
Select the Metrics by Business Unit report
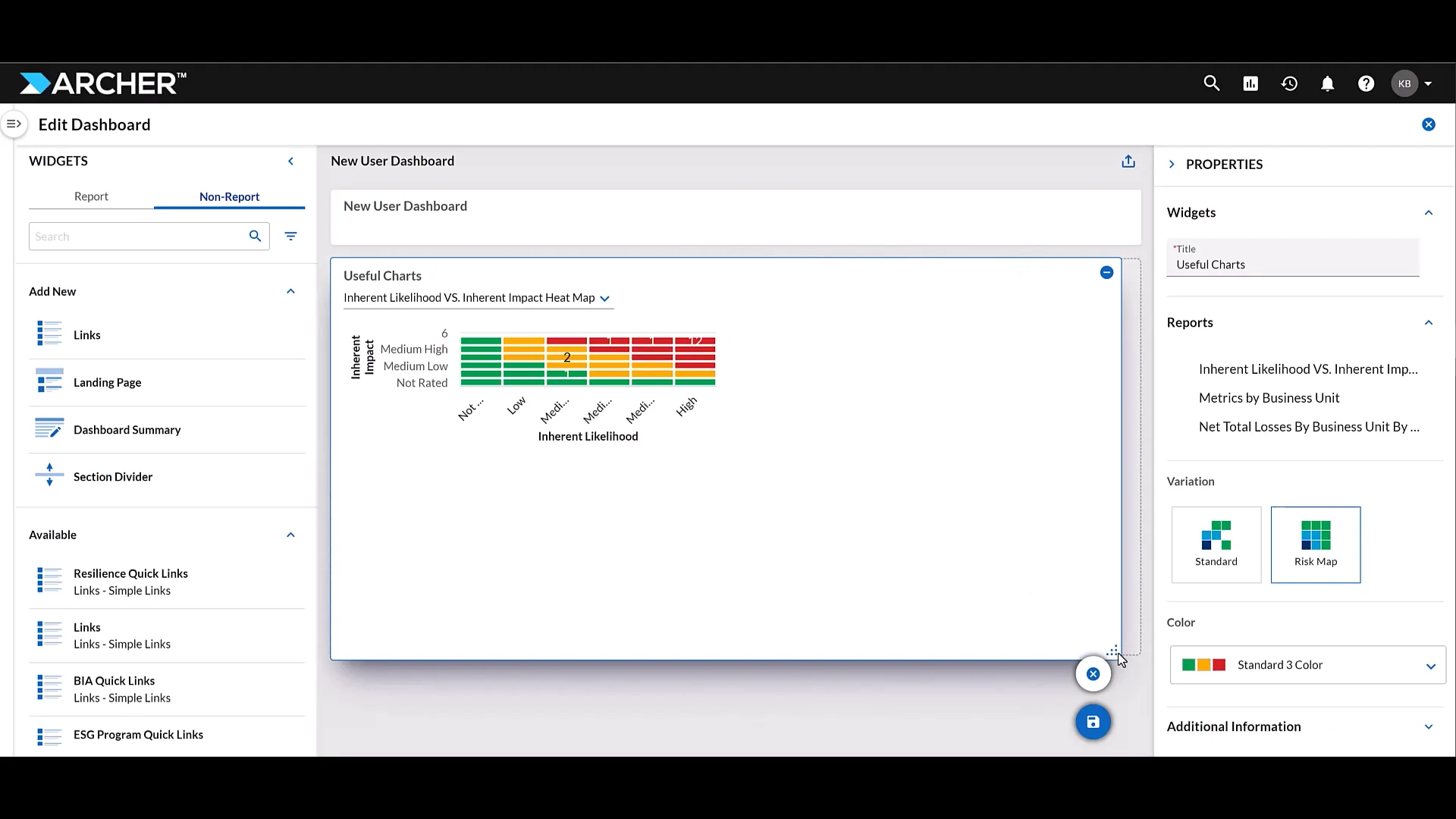click(x=1269, y=398)
